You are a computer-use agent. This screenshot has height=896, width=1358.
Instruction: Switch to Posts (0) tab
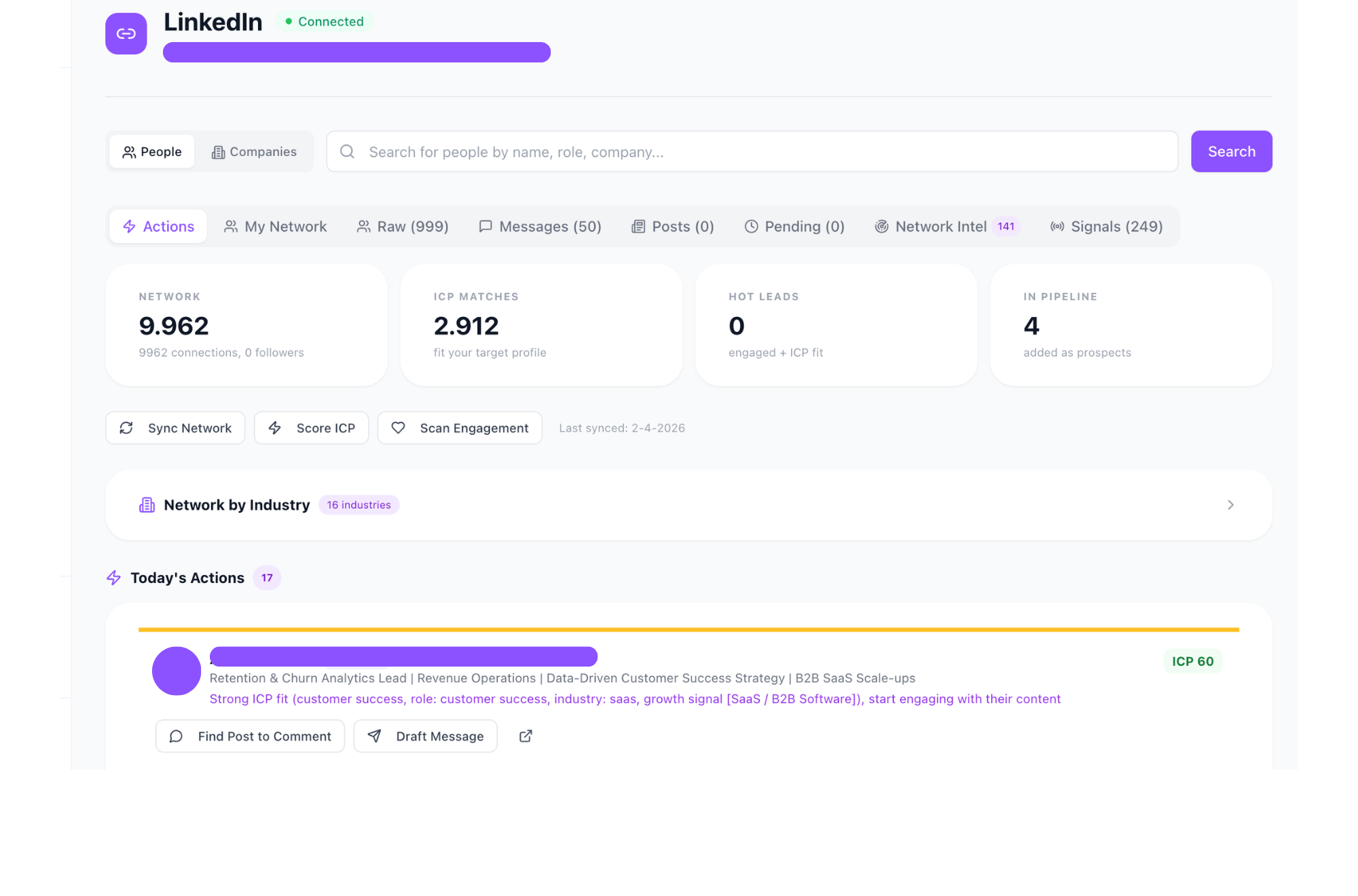672,226
